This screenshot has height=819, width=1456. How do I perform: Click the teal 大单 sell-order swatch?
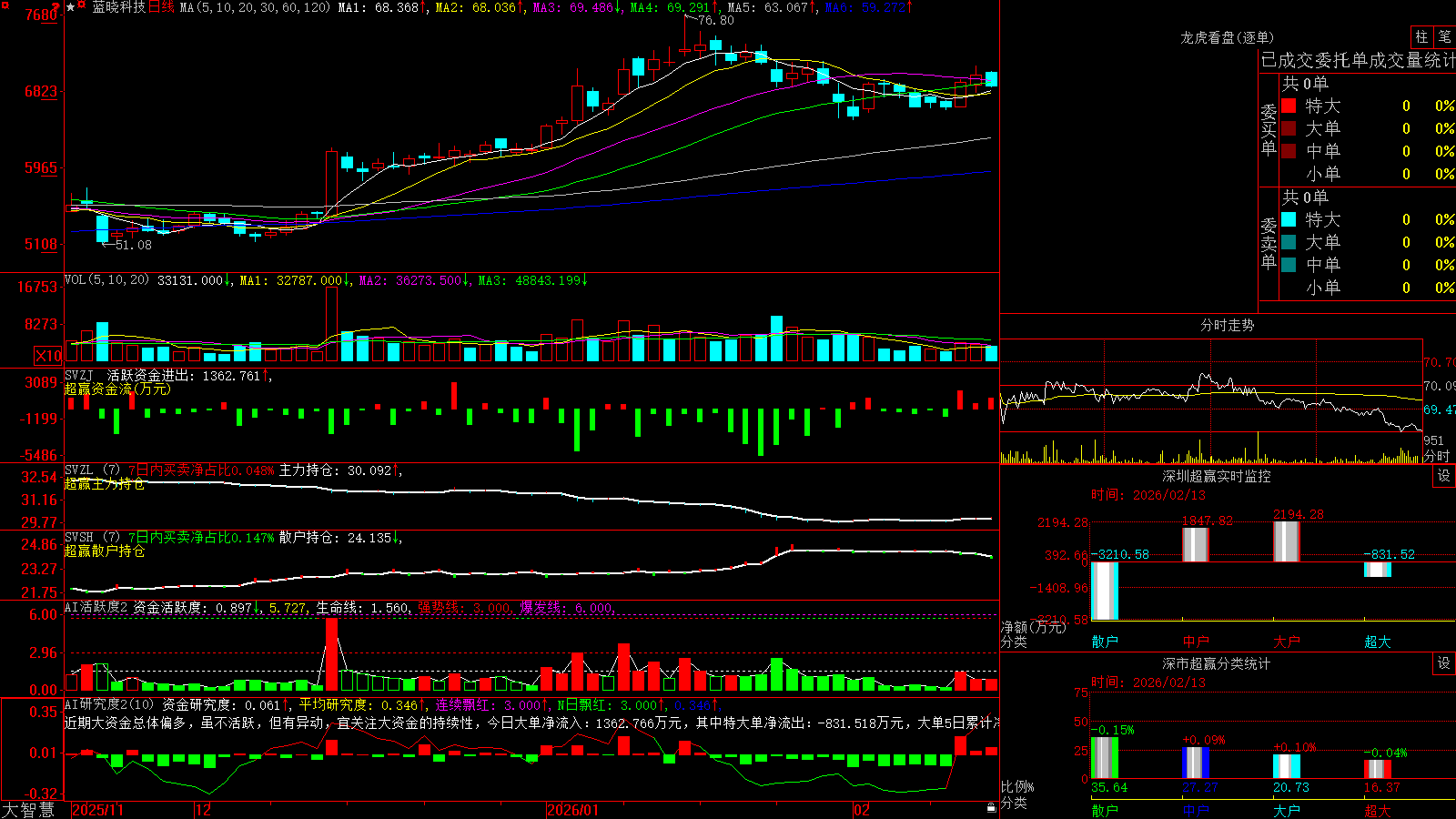point(1289,242)
